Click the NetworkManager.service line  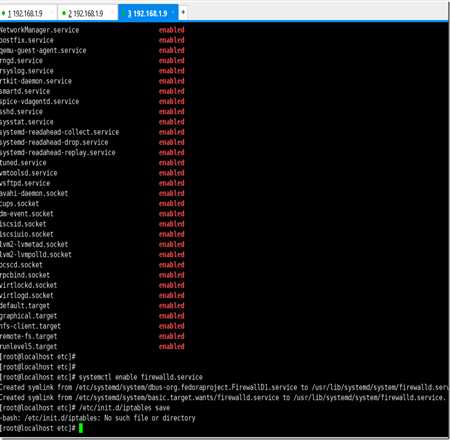pos(39,30)
